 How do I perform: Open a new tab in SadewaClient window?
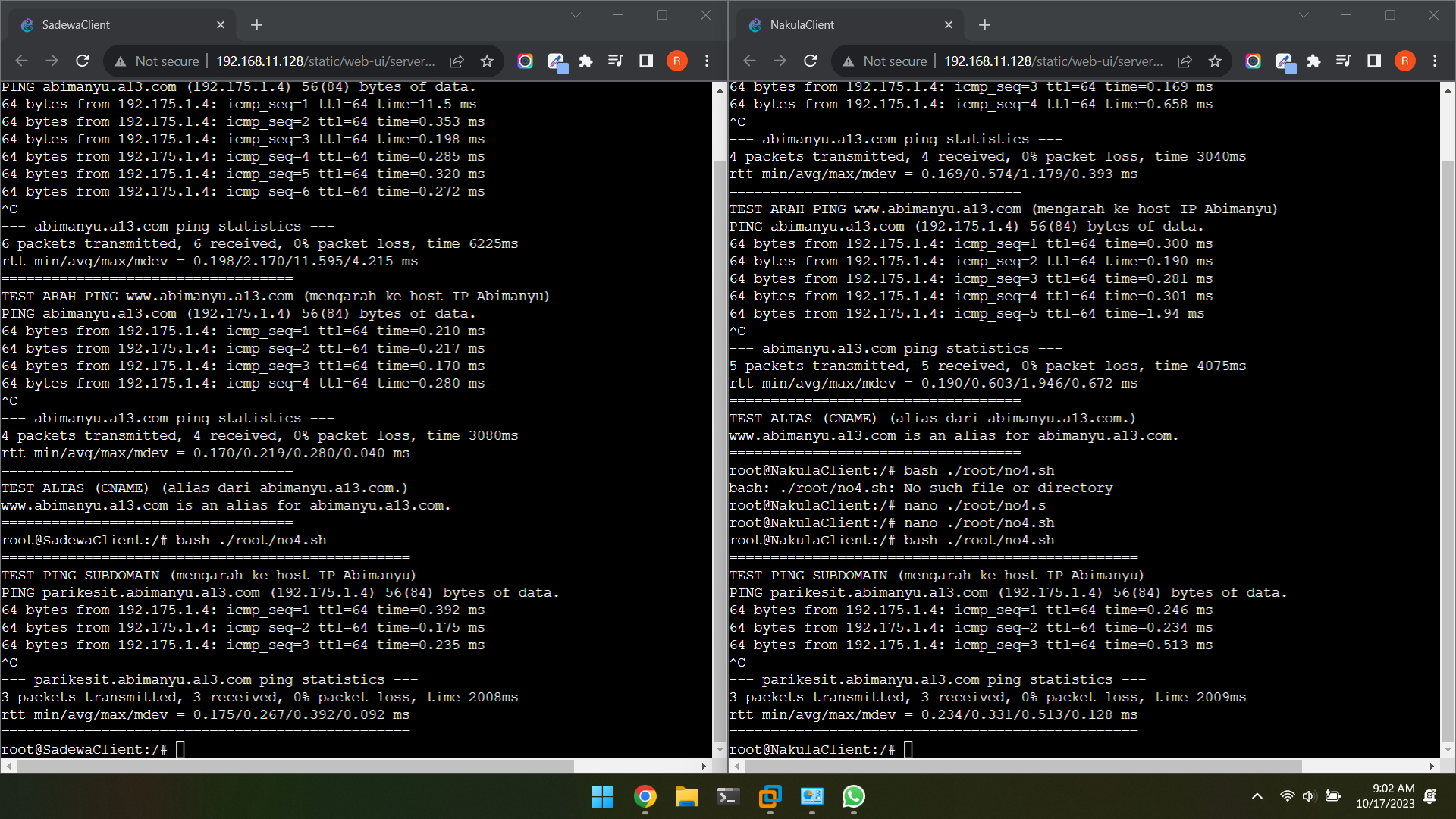pyautogui.click(x=256, y=25)
